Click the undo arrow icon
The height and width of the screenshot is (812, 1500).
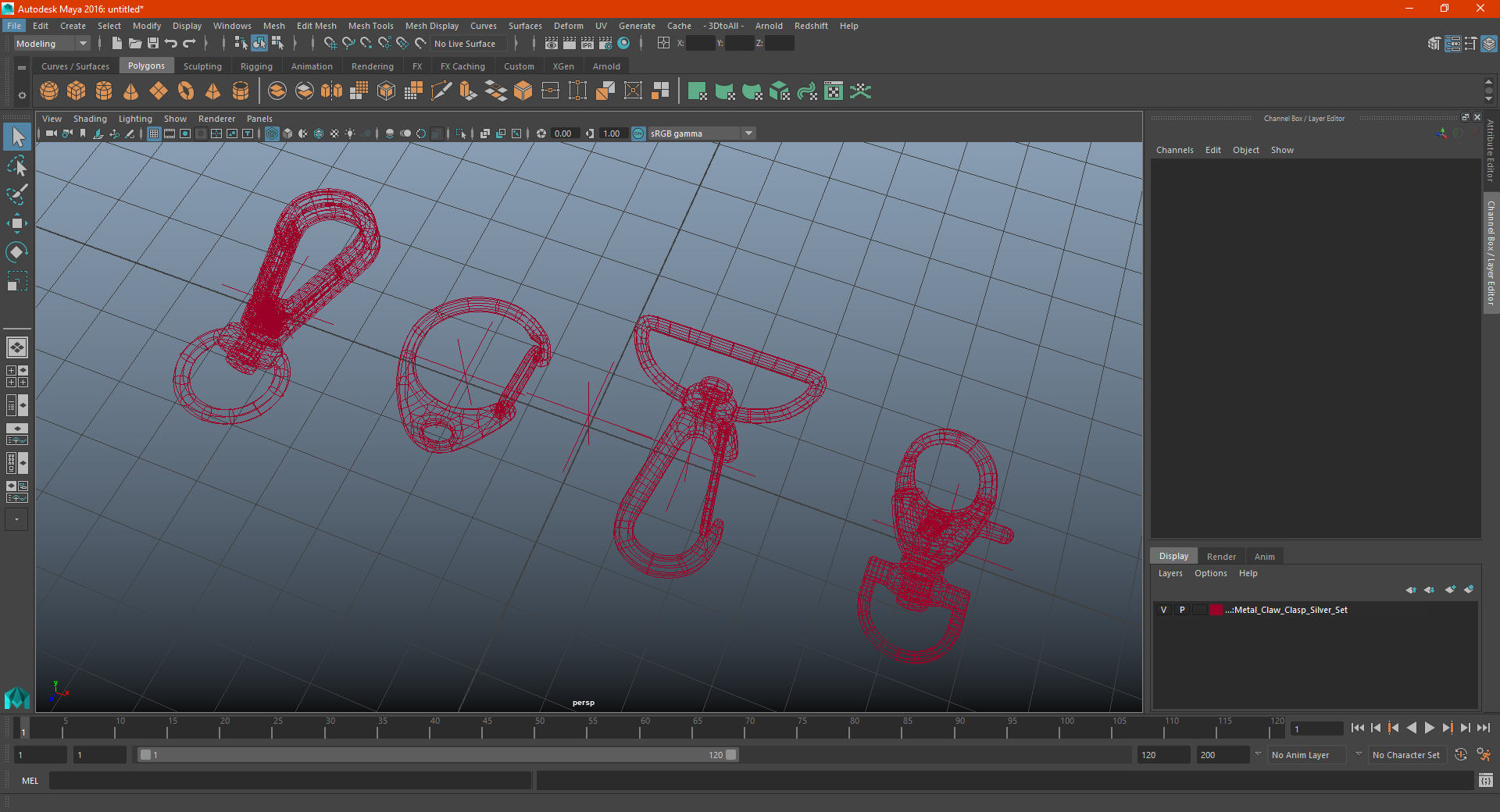[x=171, y=44]
